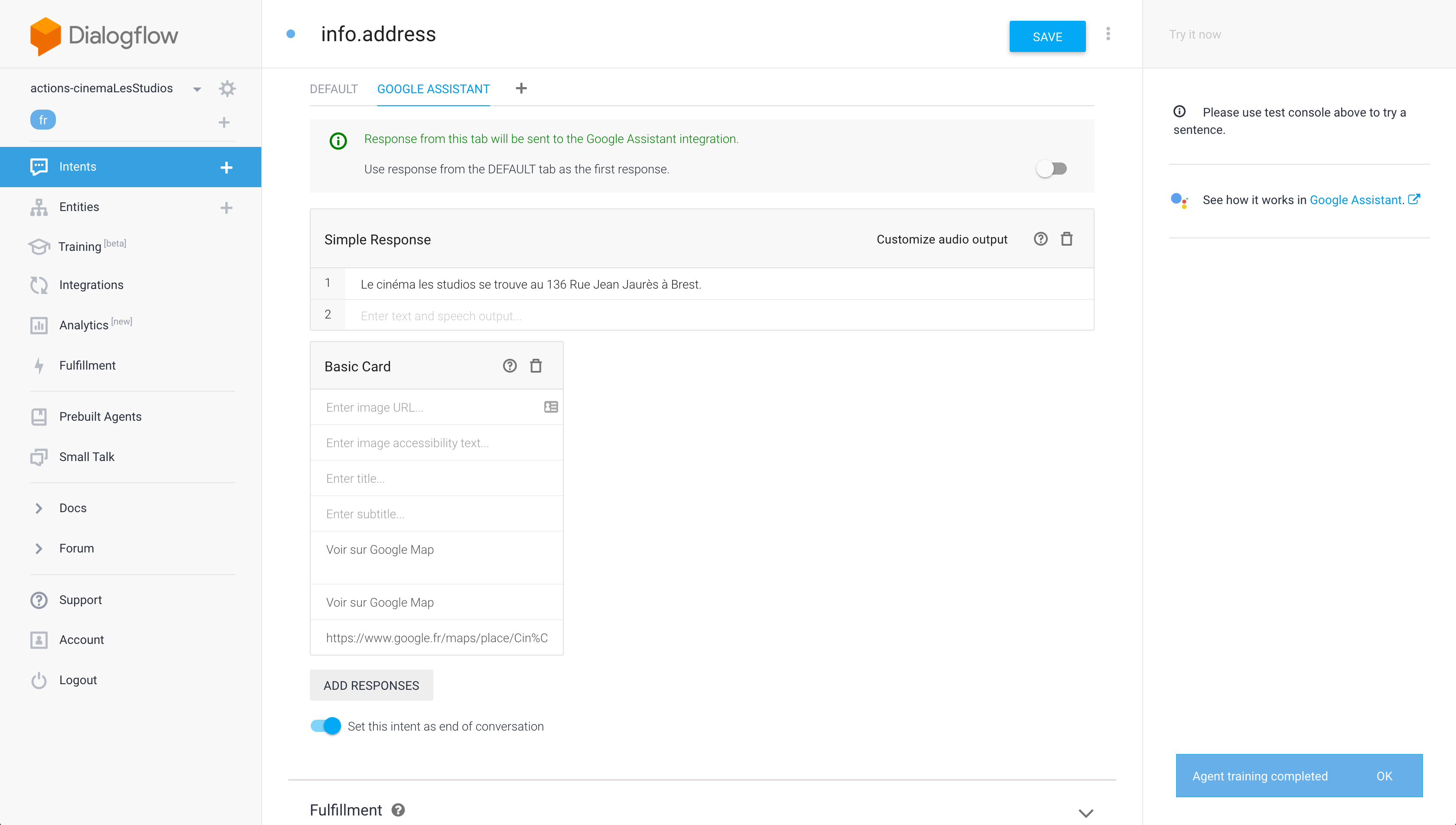Screen dimensions: 1456x825
Task: Click the Logout power icon
Action: (x=39, y=680)
